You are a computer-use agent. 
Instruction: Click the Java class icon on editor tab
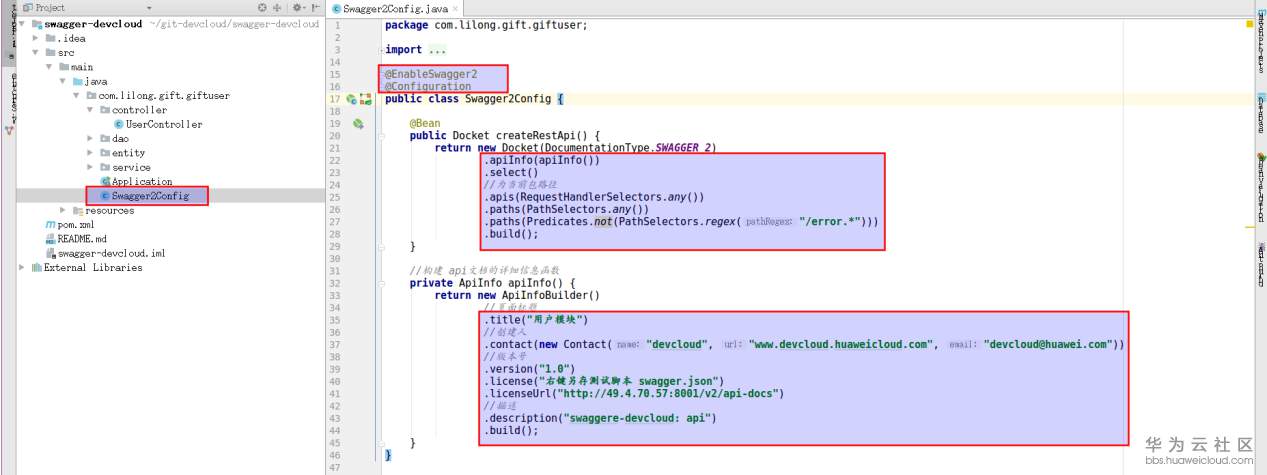click(336, 8)
